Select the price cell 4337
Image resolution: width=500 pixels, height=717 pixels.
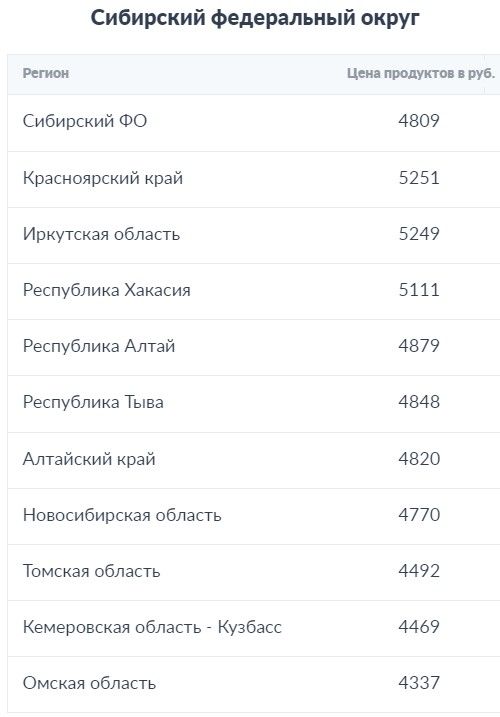[419, 683]
